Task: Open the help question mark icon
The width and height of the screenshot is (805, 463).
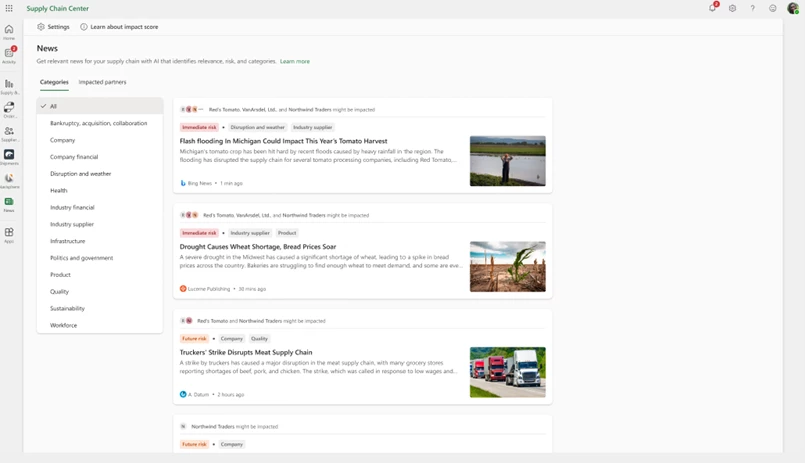Action: tap(753, 8)
